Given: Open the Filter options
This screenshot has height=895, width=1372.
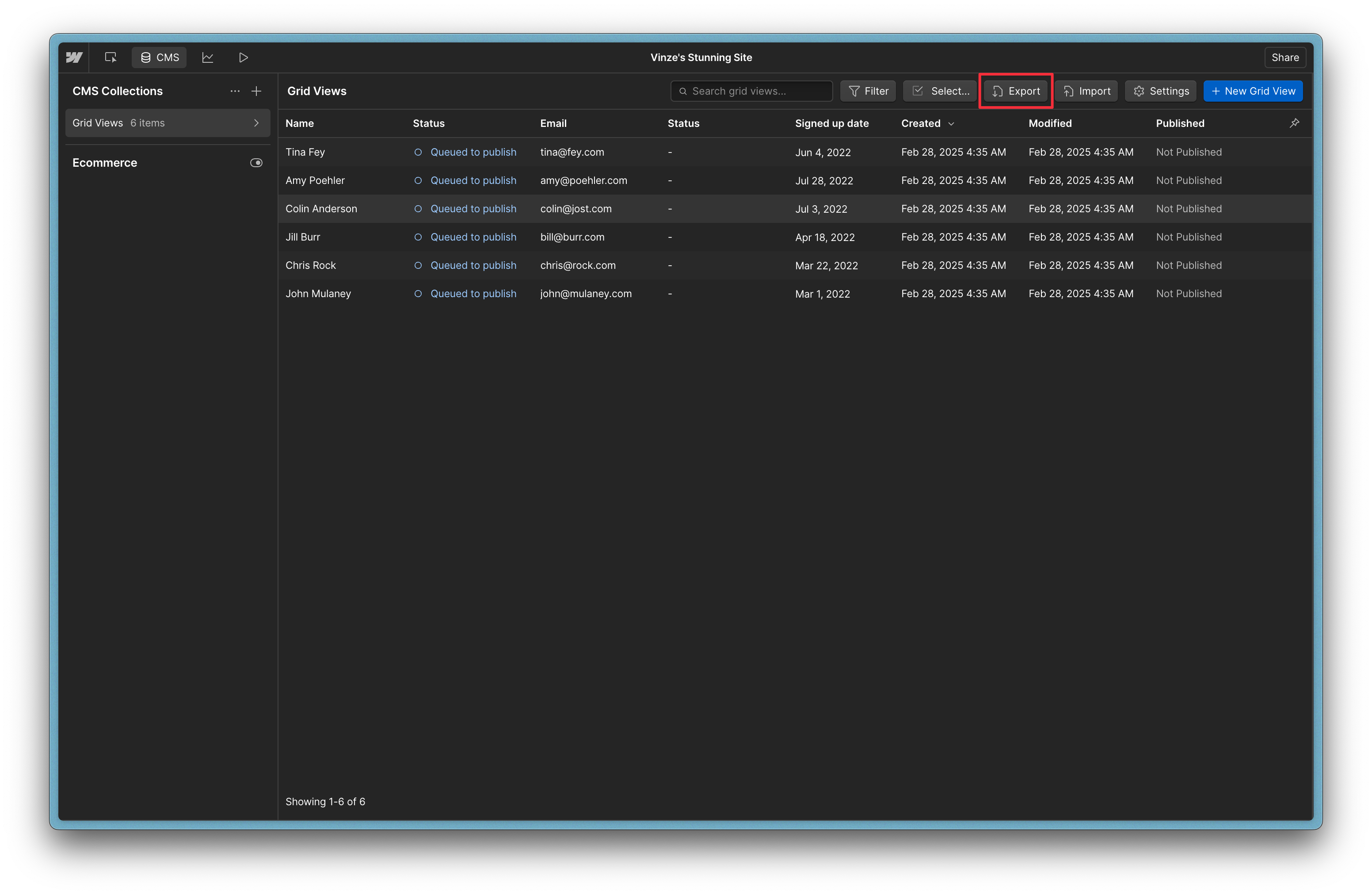Looking at the screenshot, I should pyautogui.click(x=868, y=91).
